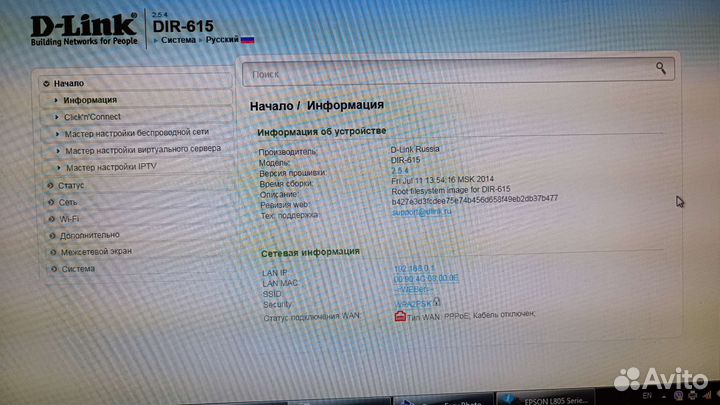This screenshot has height=405, width=720.
Task: Open Мастер настройки беспроводной сети
Action: [x=137, y=133]
